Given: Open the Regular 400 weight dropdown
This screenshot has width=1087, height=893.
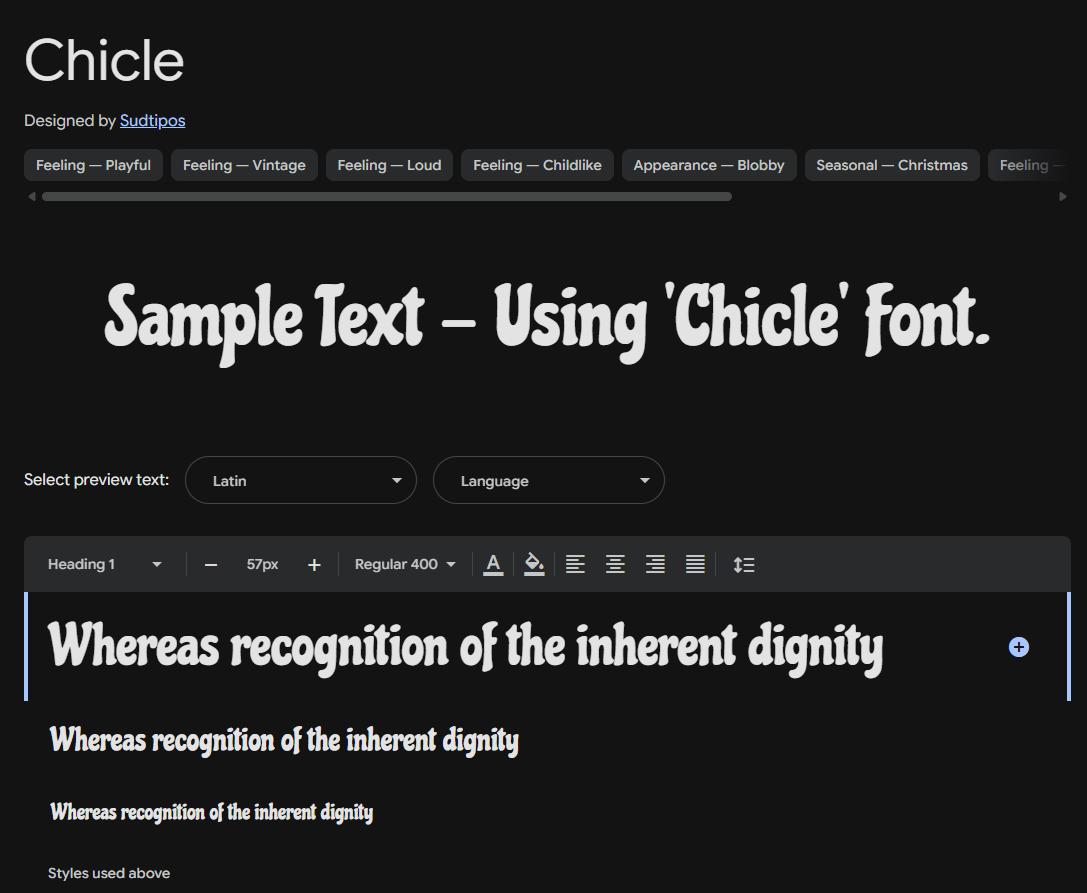Looking at the screenshot, I should pos(405,564).
